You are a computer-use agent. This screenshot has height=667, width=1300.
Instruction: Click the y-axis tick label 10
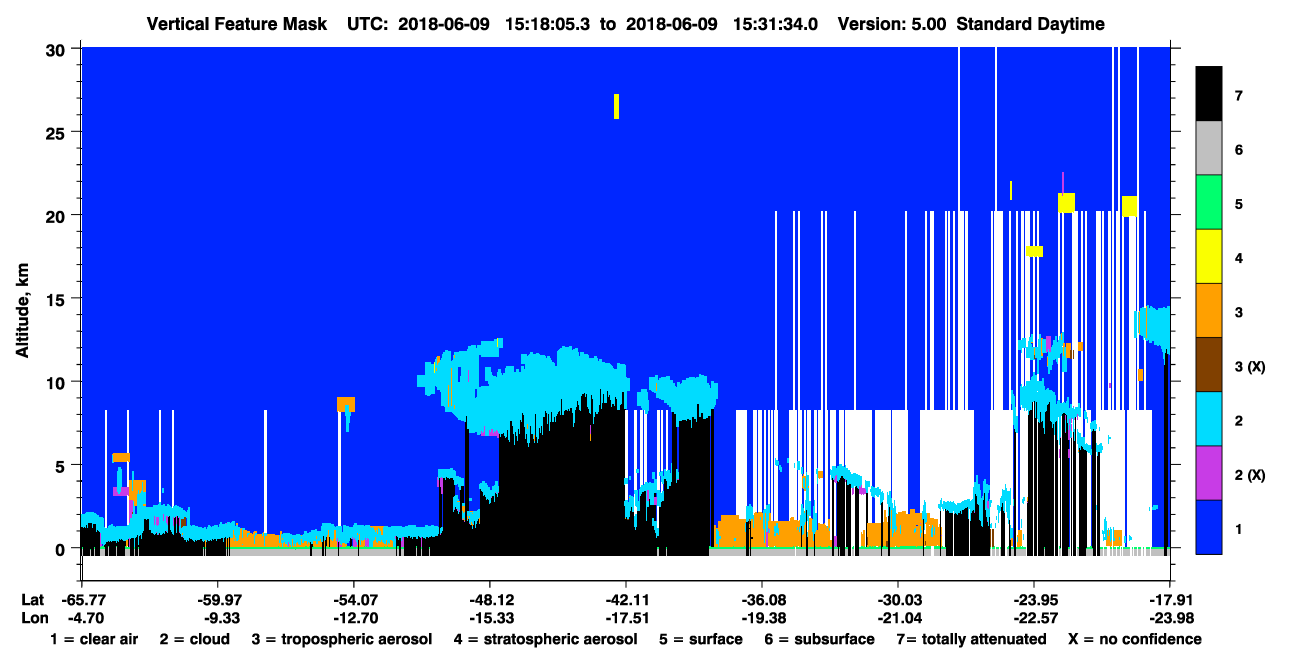(57, 382)
